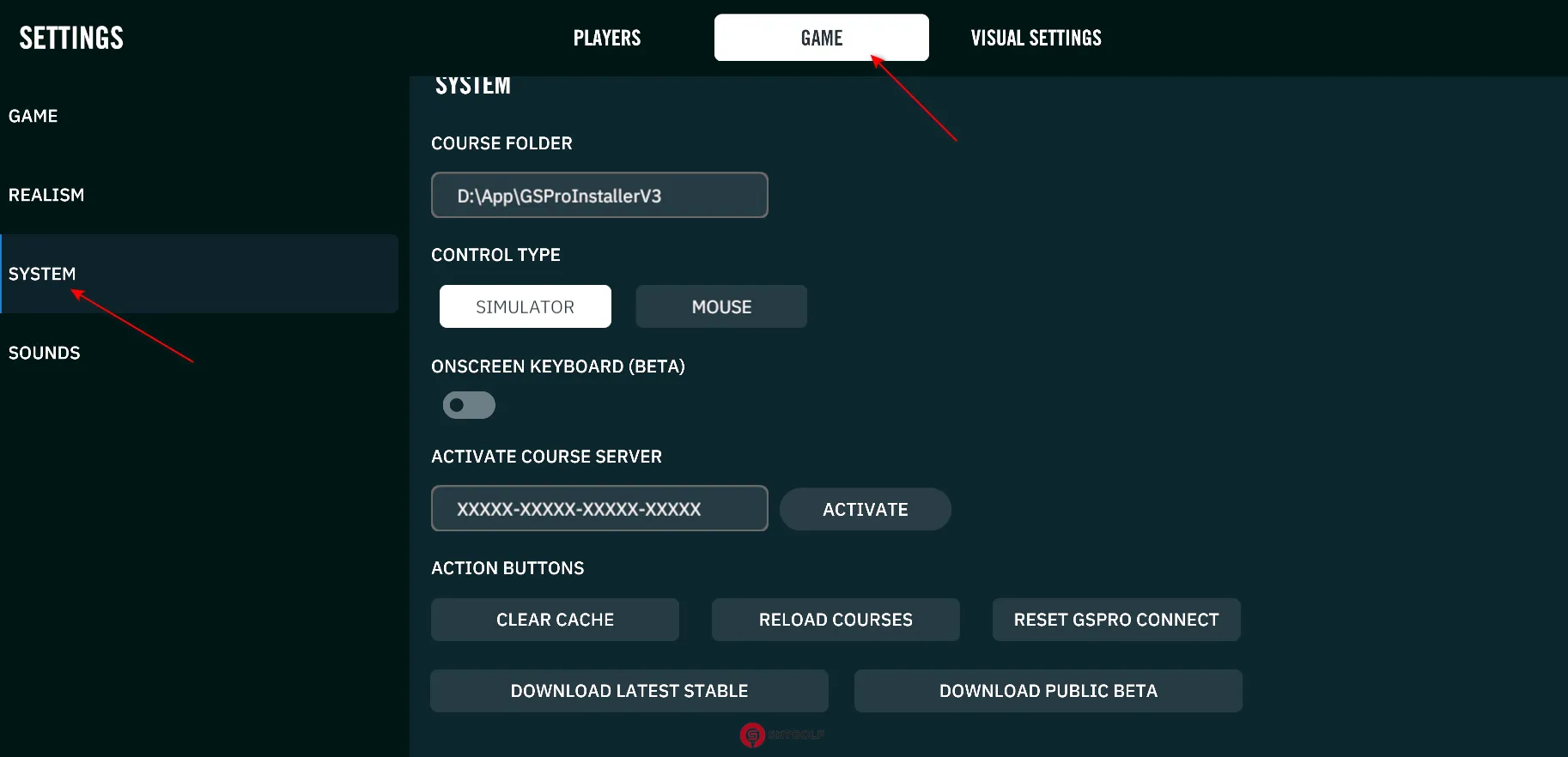Choose Mouse as the control type
Viewport: 1568px width, 757px height.
720,307
